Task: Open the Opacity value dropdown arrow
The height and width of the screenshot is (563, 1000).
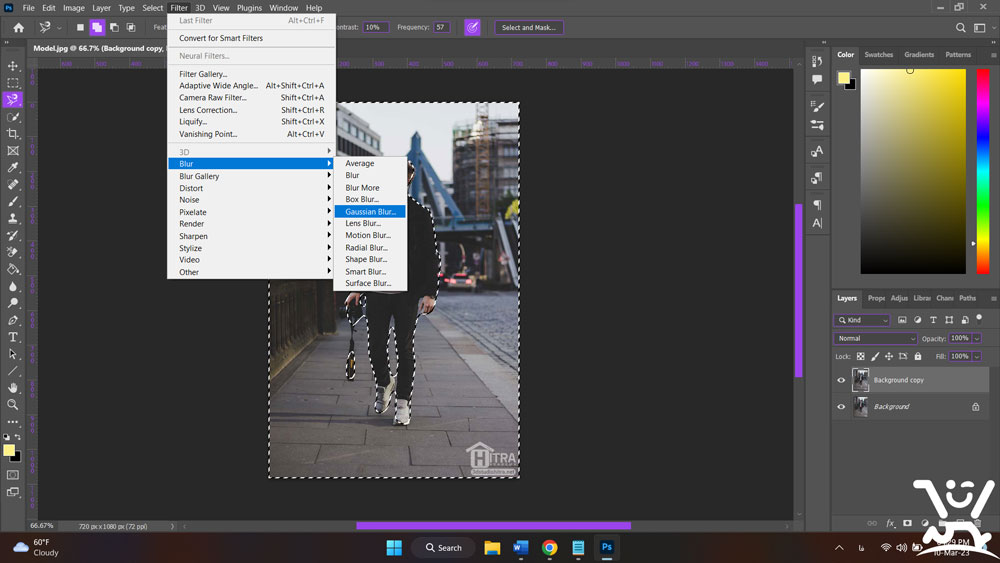Action: point(977,339)
